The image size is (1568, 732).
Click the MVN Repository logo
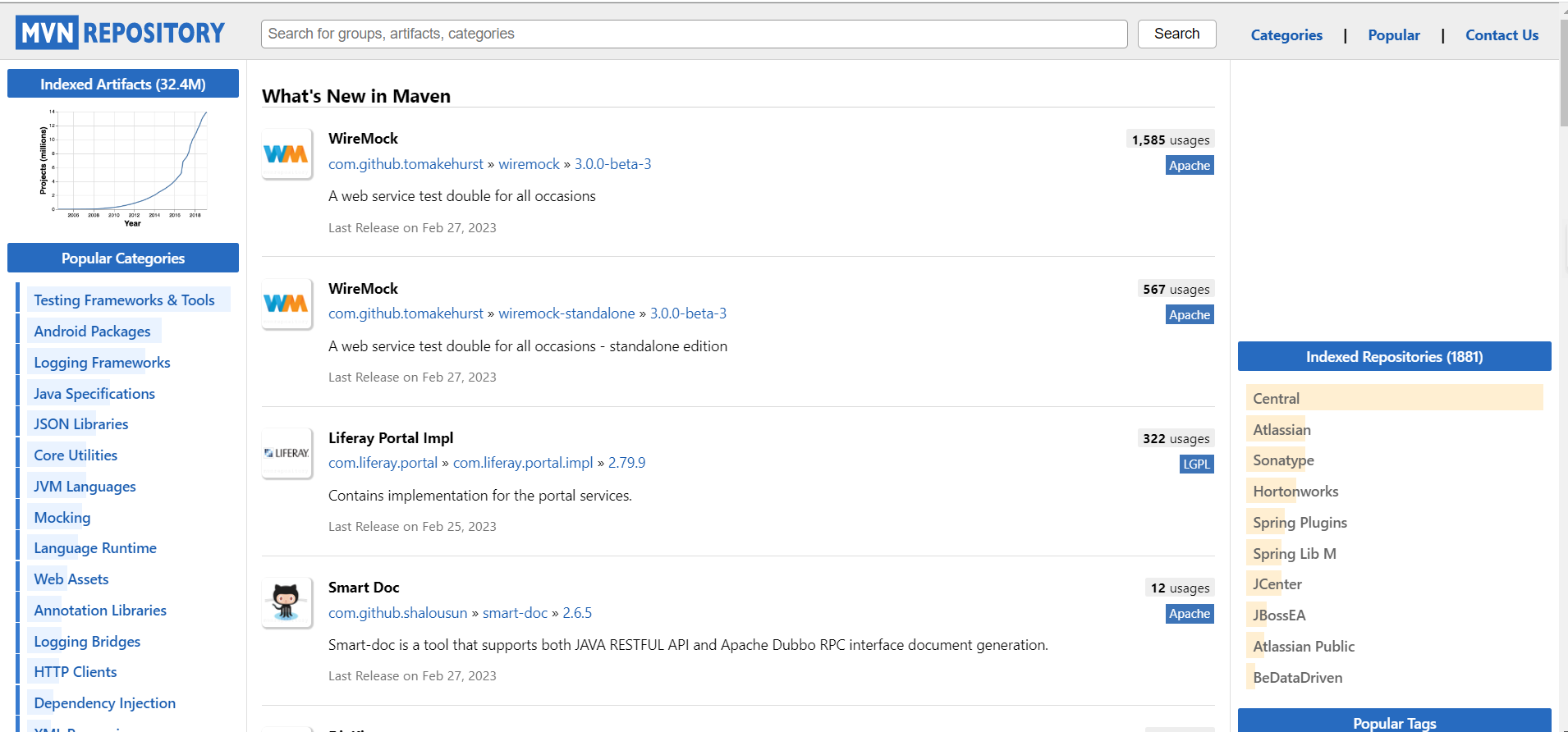click(120, 33)
